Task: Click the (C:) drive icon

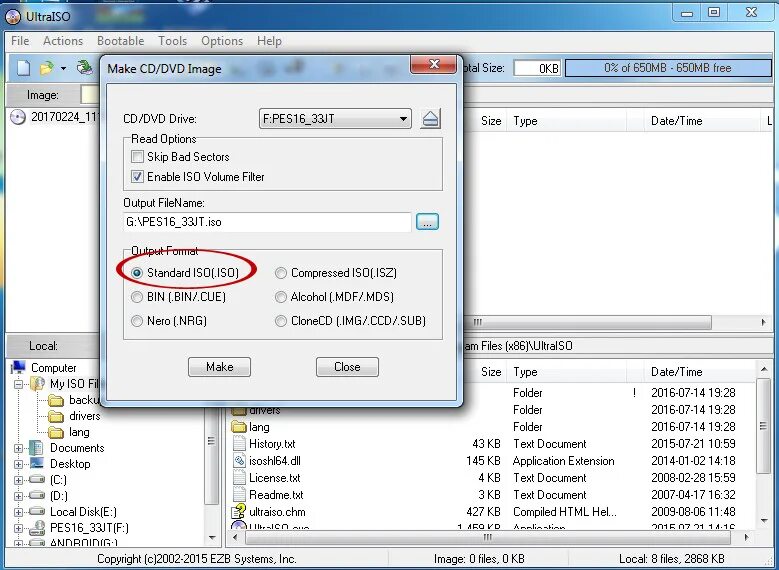Action: [x=37, y=480]
